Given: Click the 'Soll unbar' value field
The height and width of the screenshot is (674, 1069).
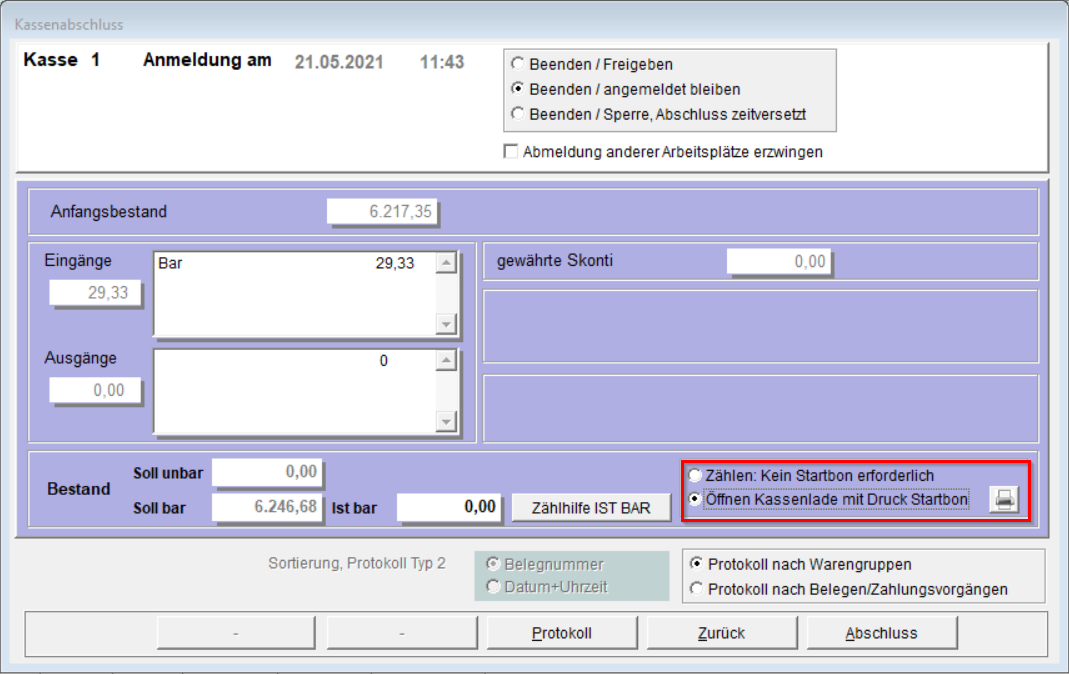Looking at the screenshot, I should point(267,472).
